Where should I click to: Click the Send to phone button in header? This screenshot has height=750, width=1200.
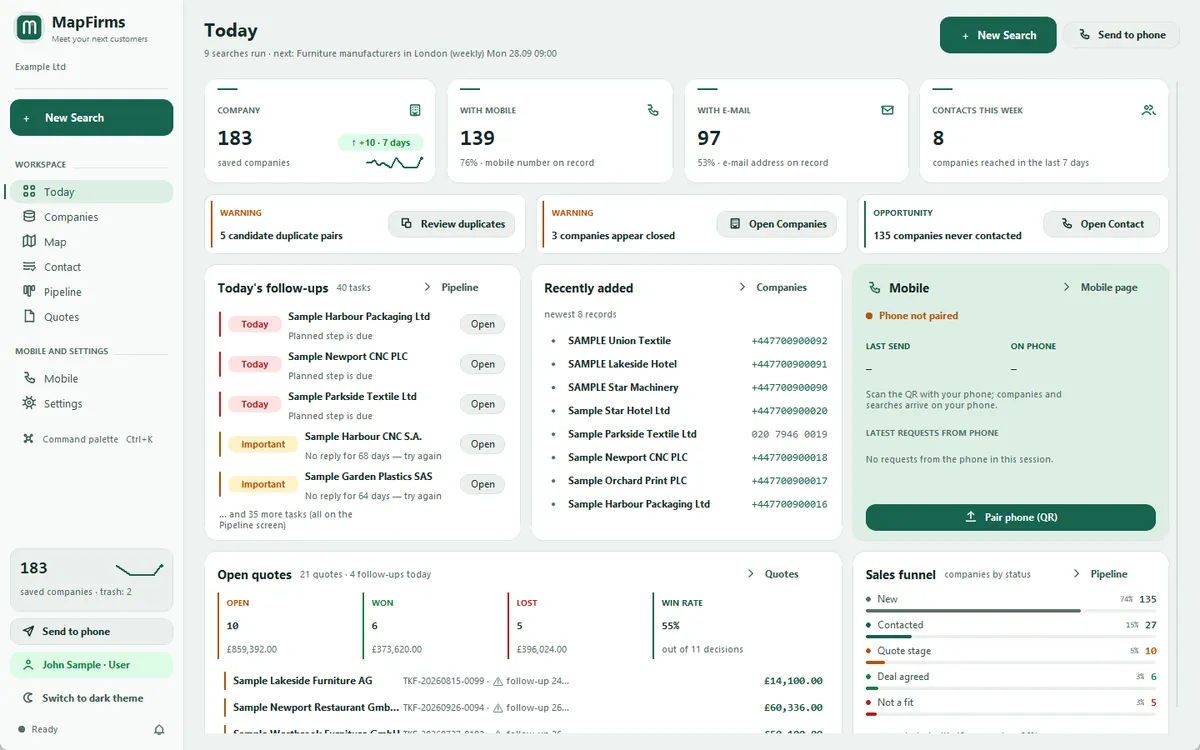(1121, 35)
